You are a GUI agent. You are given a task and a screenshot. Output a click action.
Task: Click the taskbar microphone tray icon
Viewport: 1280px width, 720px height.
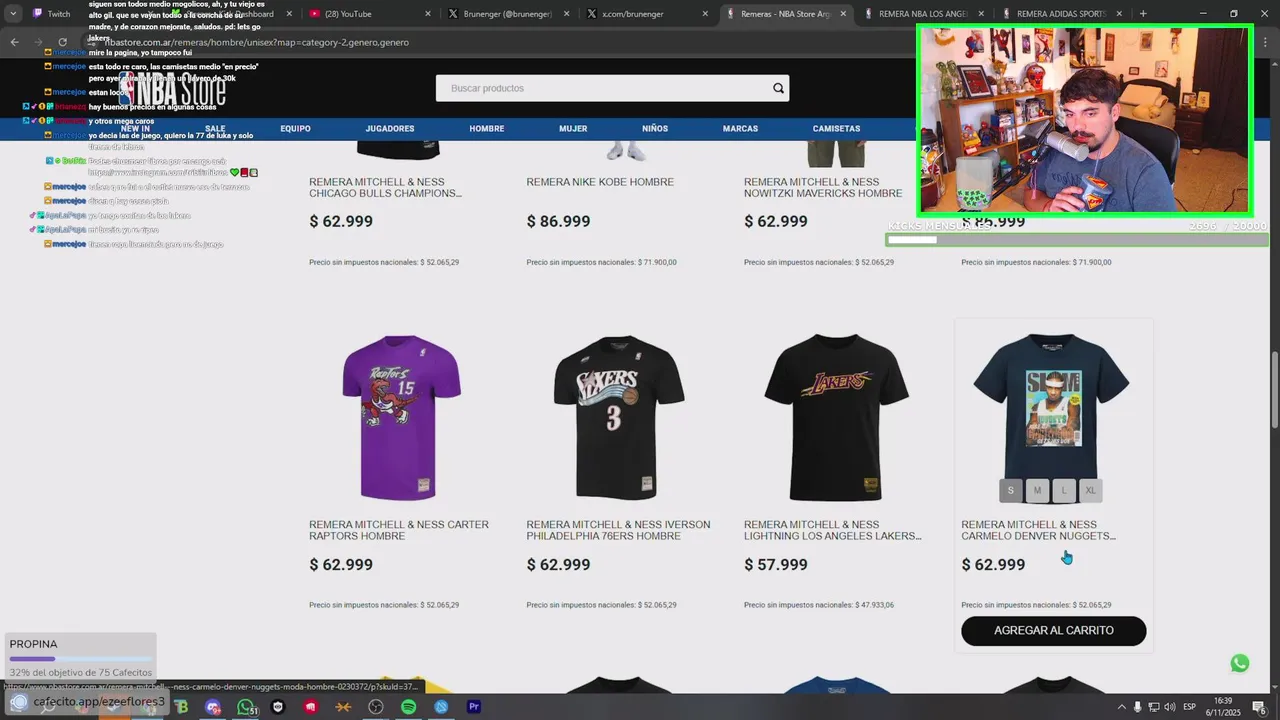tap(1137, 707)
